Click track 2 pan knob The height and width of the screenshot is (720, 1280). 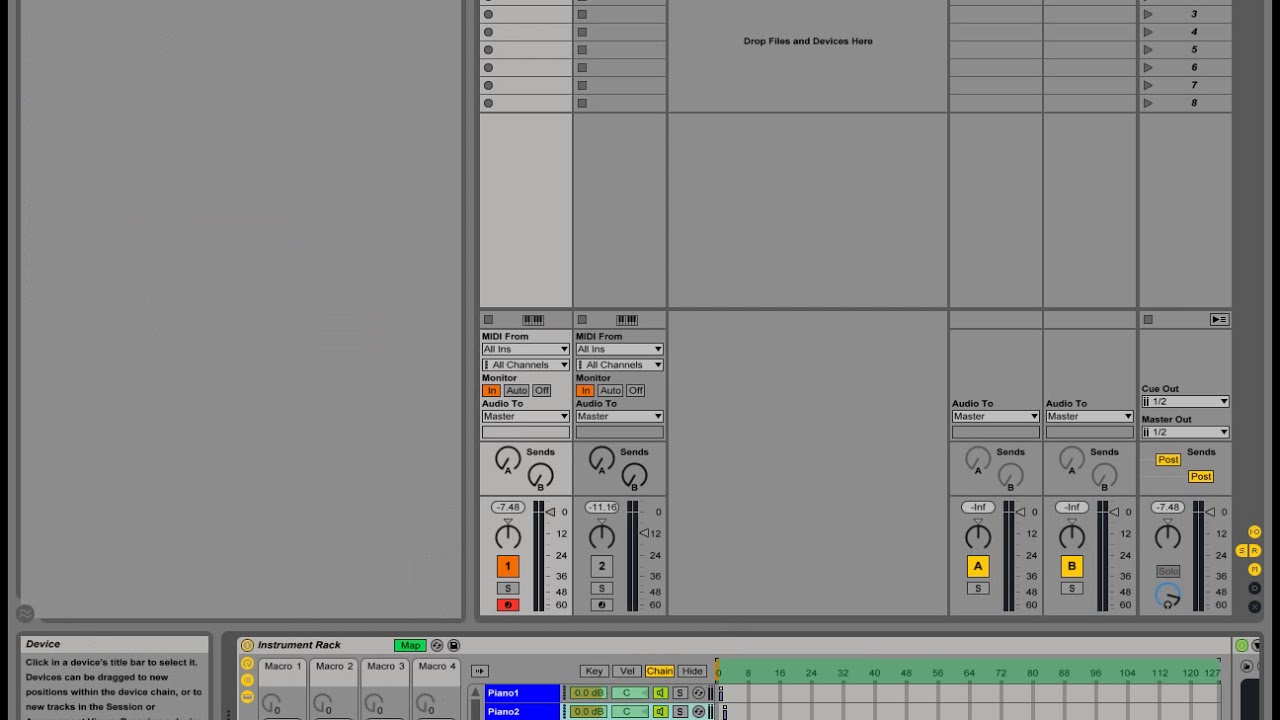(602, 537)
